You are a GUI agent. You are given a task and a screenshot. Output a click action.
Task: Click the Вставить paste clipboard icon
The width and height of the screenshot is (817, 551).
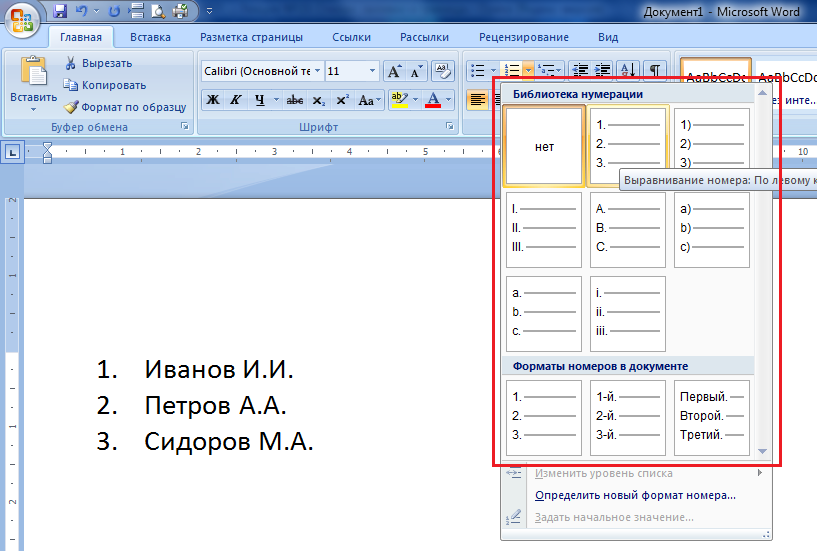(33, 70)
